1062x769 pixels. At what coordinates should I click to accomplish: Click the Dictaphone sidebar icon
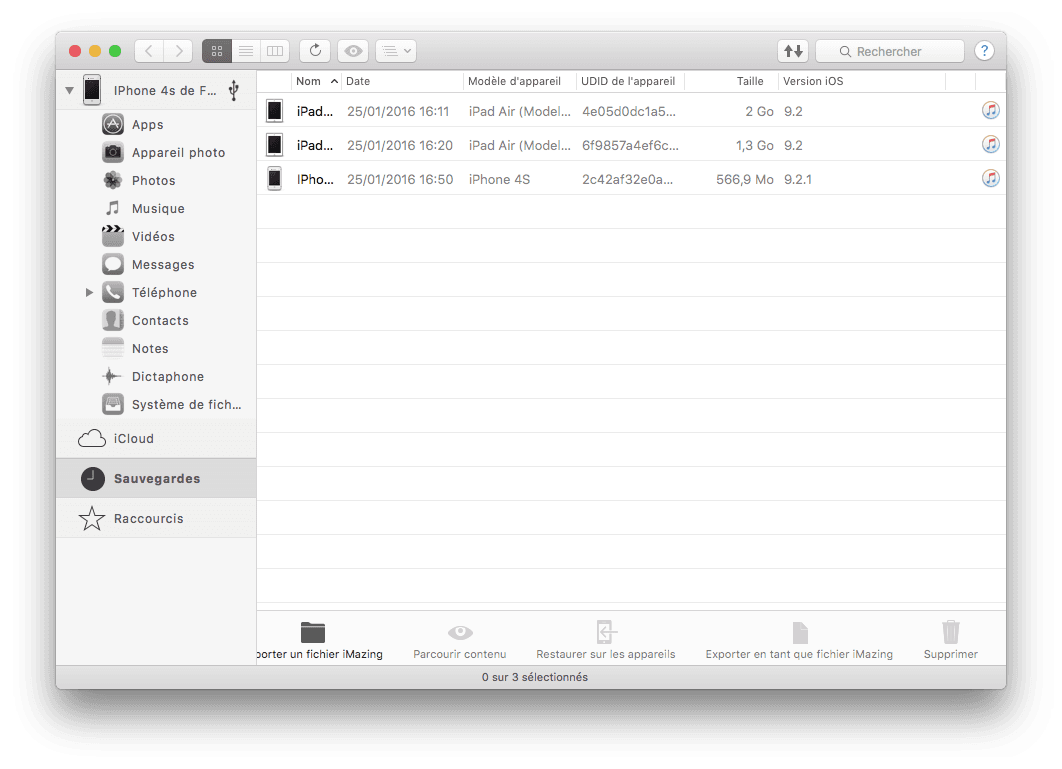(113, 377)
